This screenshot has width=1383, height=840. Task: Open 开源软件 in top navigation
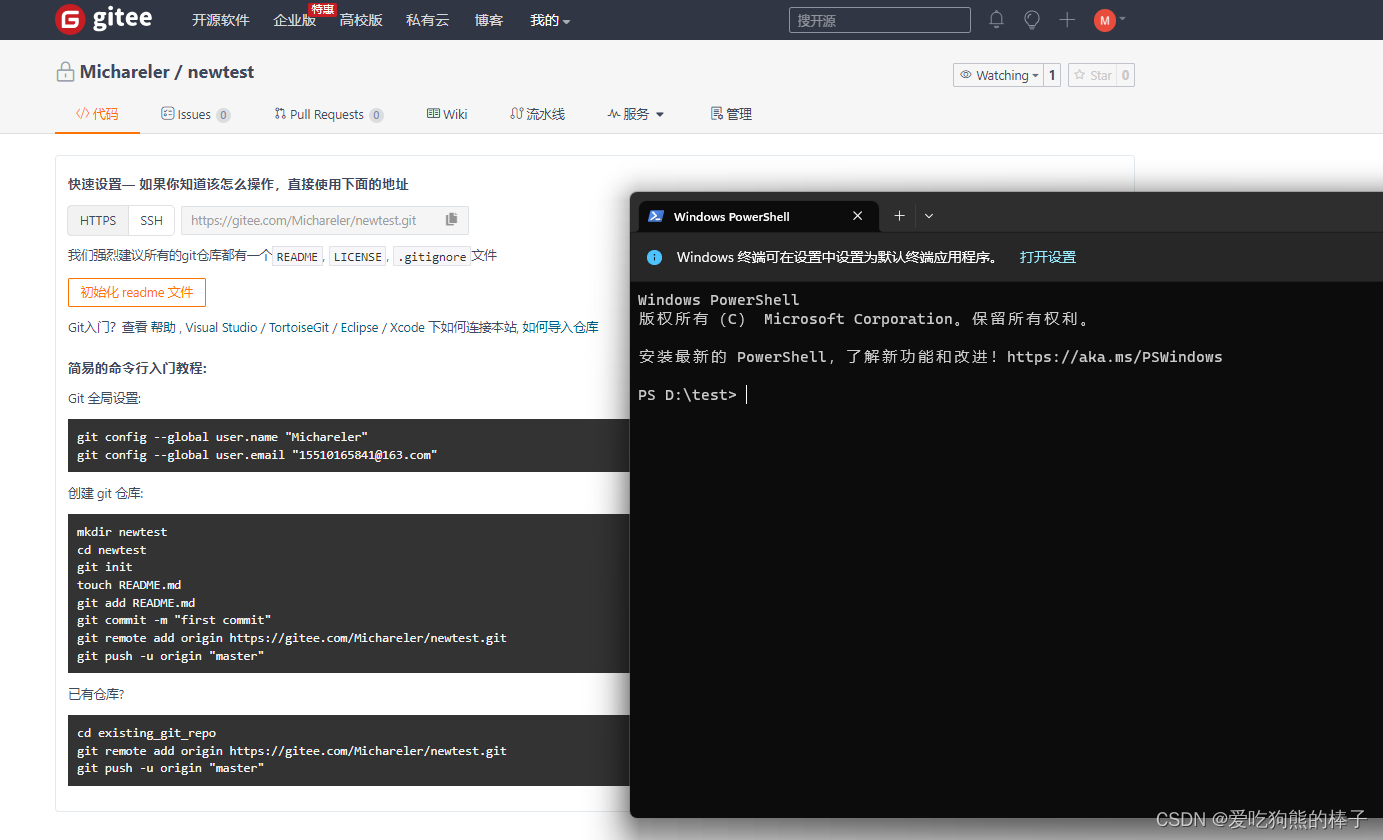point(221,20)
